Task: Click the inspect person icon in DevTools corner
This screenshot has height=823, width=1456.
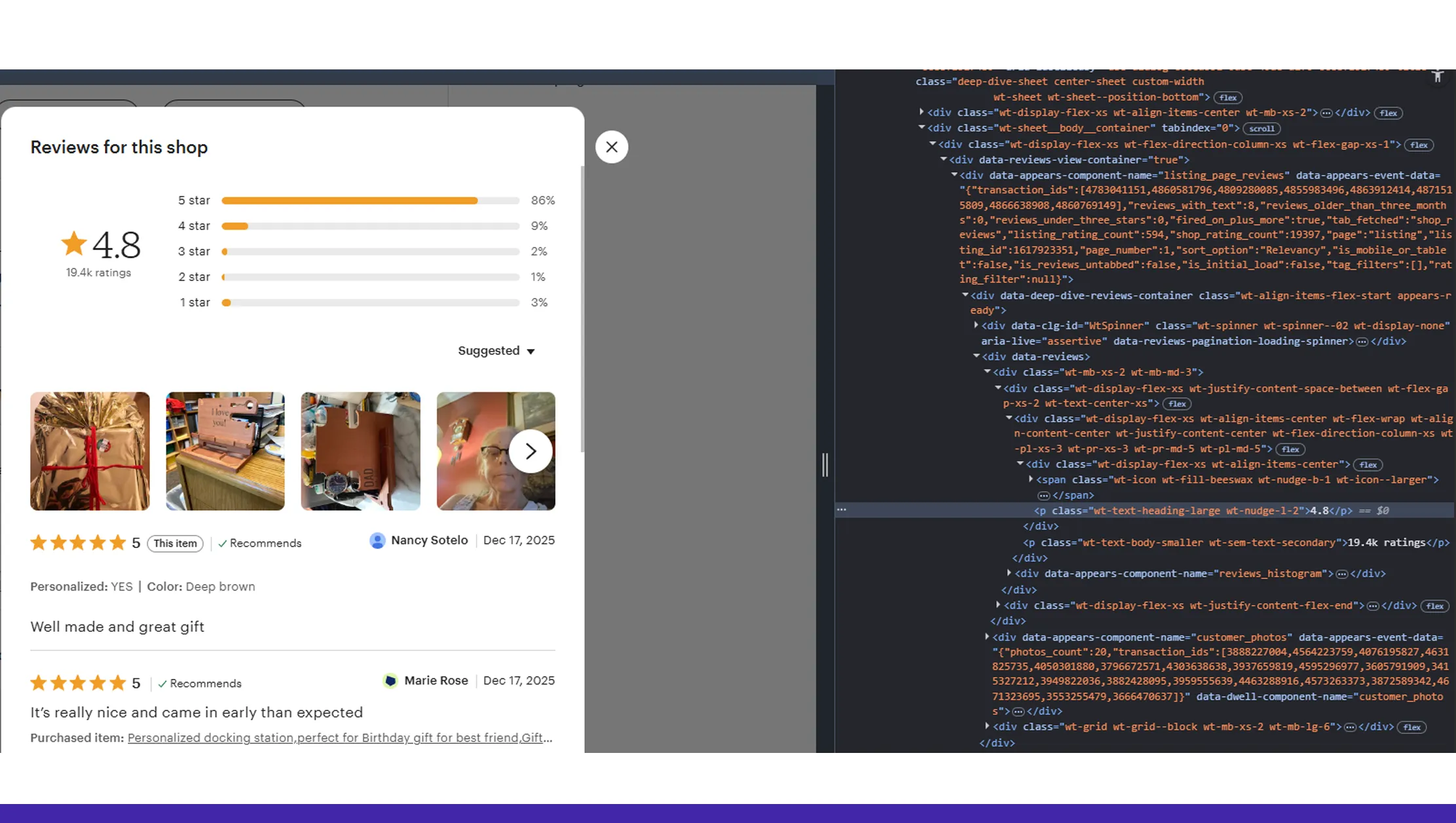Action: [1438, 76]
